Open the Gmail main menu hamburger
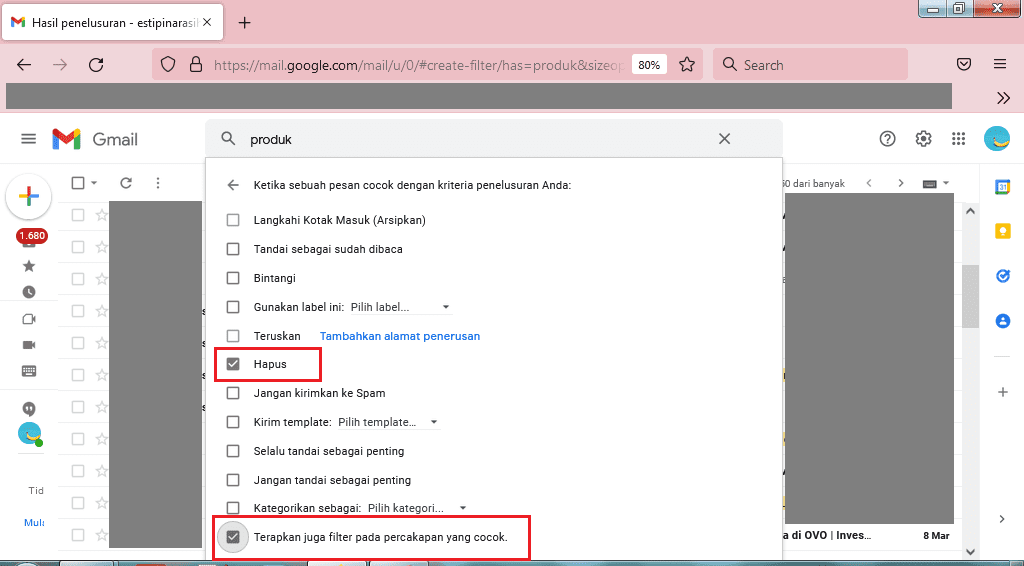 click(x=28, y=139)
